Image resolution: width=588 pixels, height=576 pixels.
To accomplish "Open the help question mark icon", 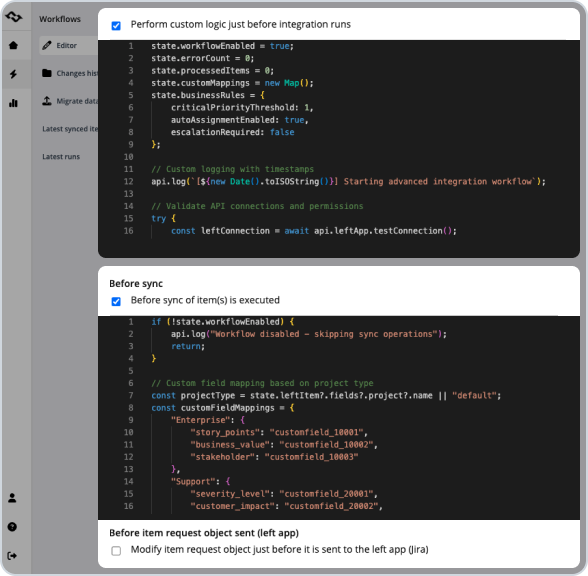I will tap(12, 527).
